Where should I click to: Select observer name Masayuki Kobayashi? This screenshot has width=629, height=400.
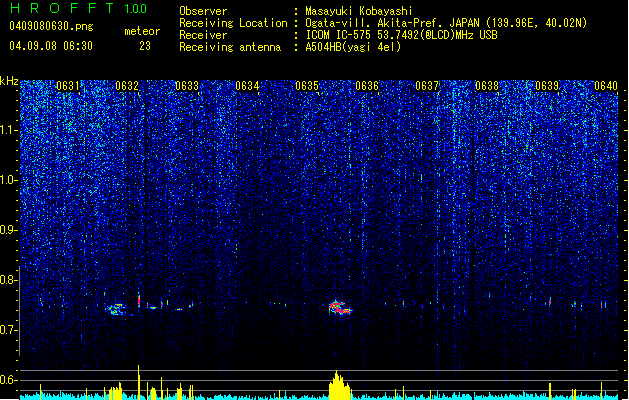[x=359, y=11]
